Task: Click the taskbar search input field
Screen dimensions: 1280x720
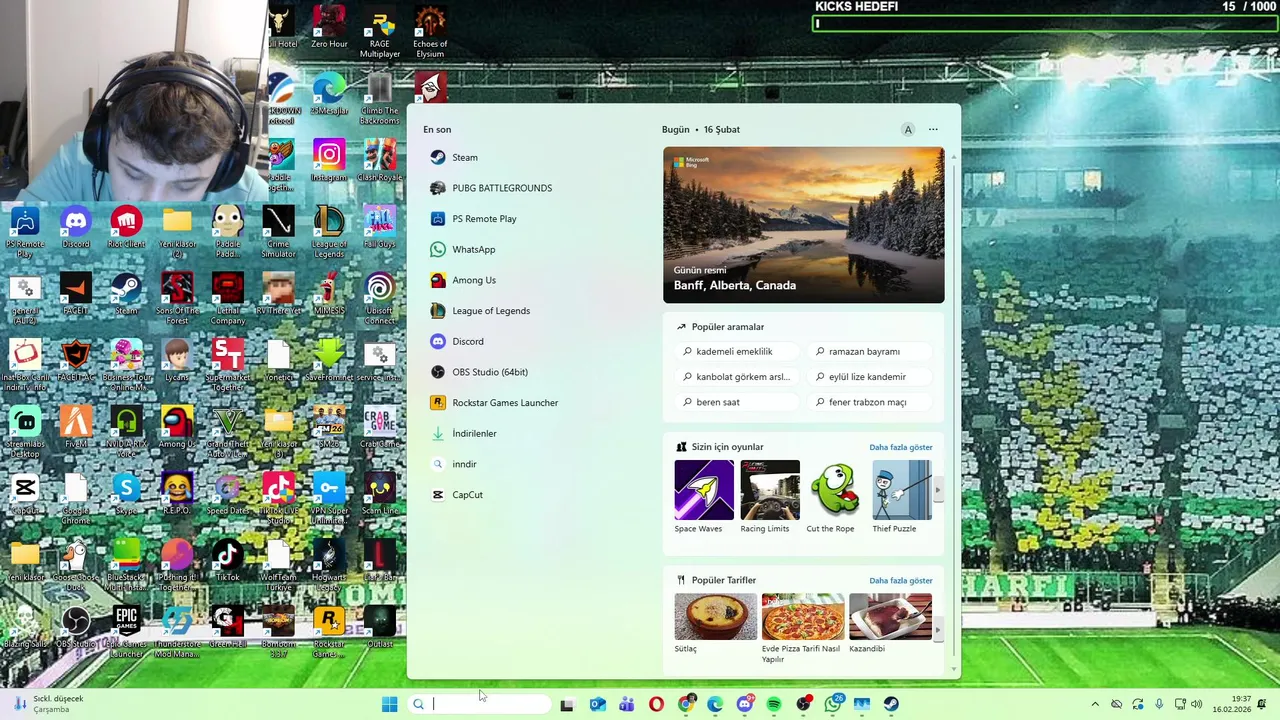Action: [479, 704]
